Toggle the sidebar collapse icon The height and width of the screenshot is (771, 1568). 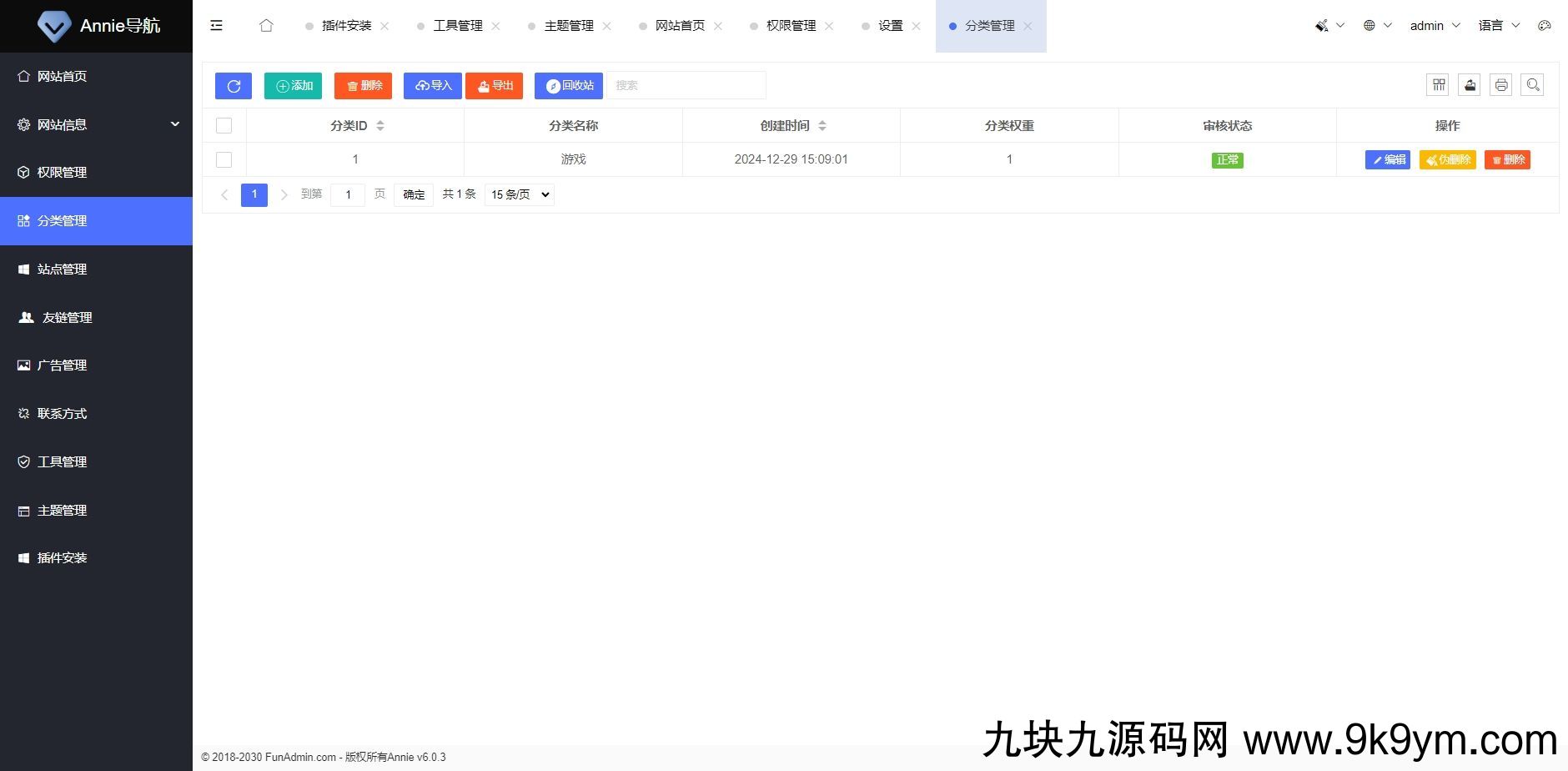coord(216,26)
